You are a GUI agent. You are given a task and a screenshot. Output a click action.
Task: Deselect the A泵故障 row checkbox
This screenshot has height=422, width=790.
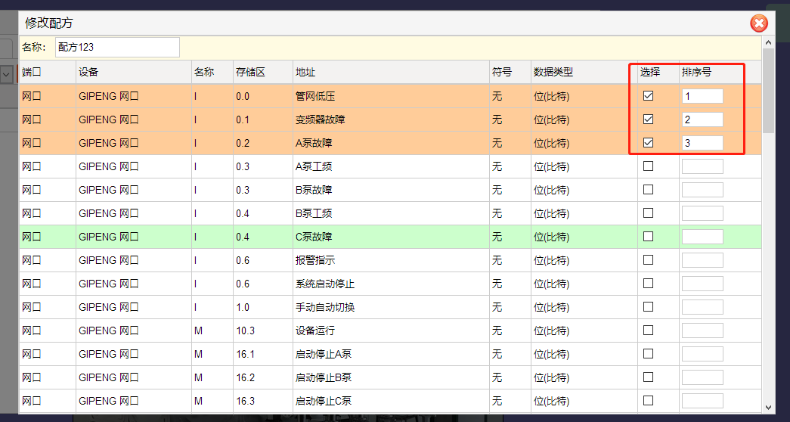(x=648, y=143)
